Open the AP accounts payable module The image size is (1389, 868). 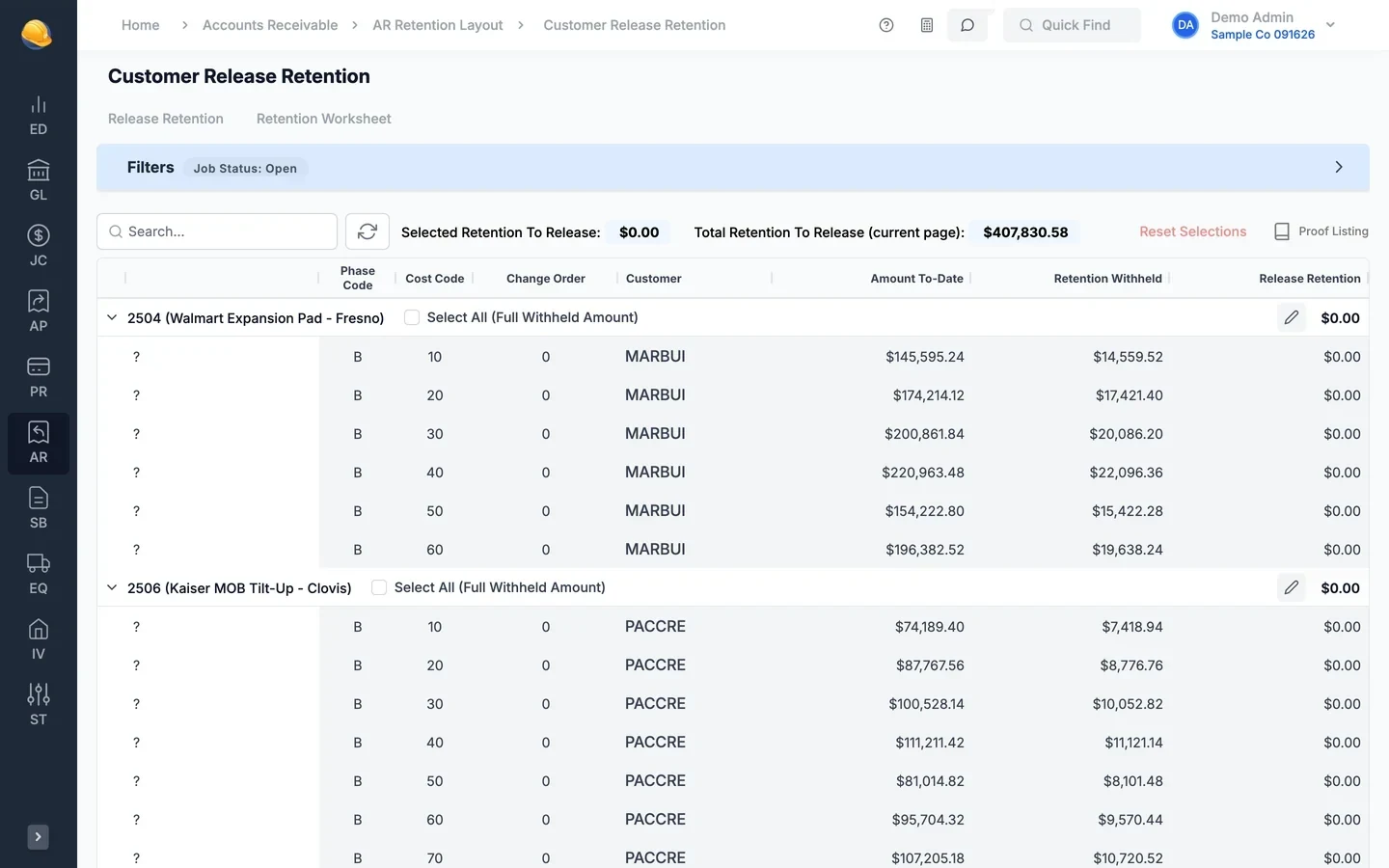click(x=39, y=312)
